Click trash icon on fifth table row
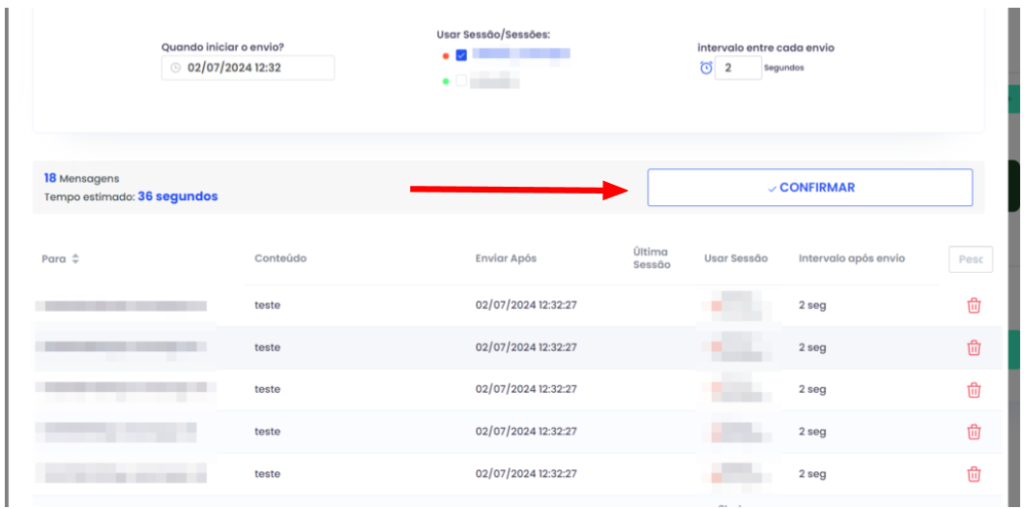 pos(973,473)
